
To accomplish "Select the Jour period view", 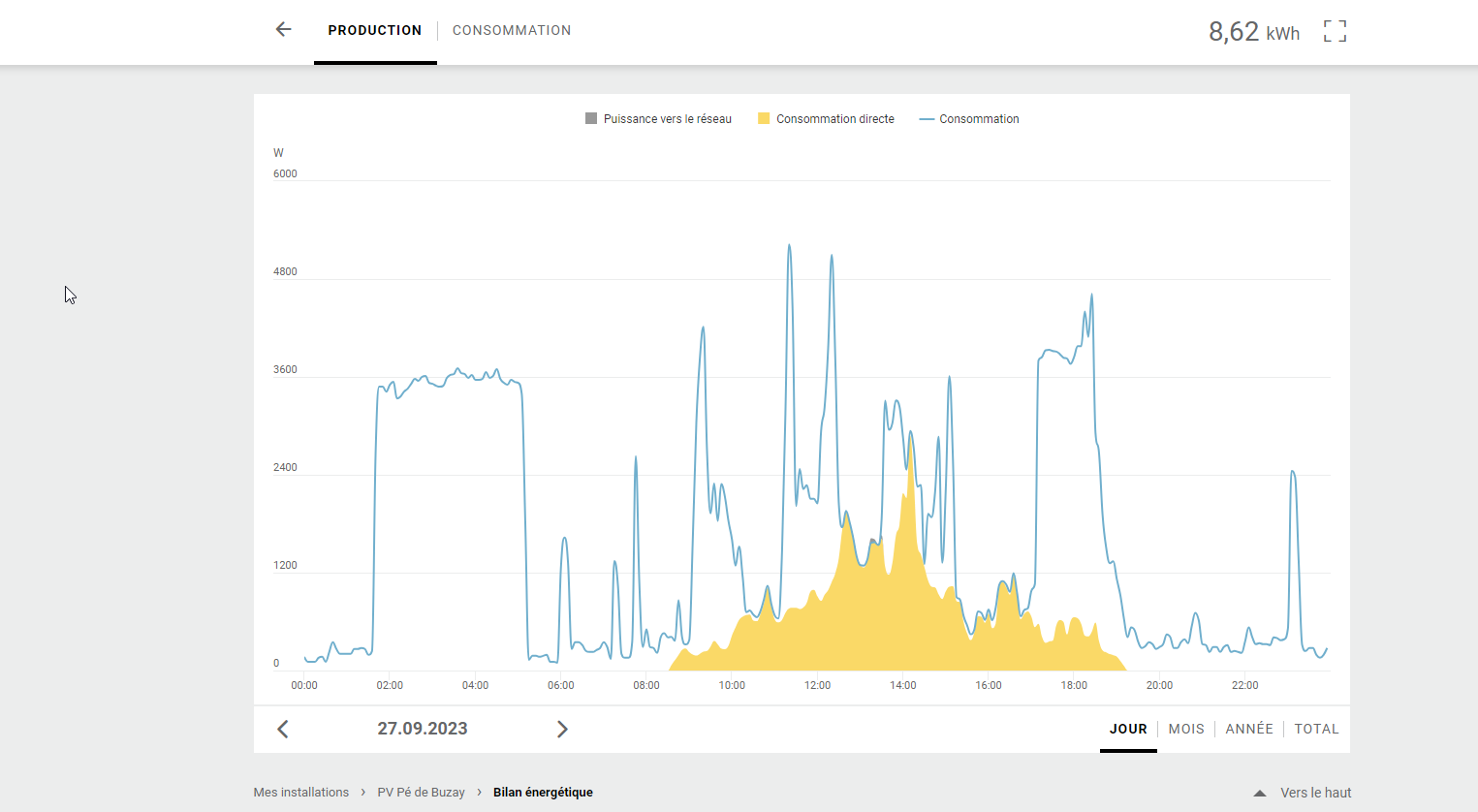I will click(1128, 729).
